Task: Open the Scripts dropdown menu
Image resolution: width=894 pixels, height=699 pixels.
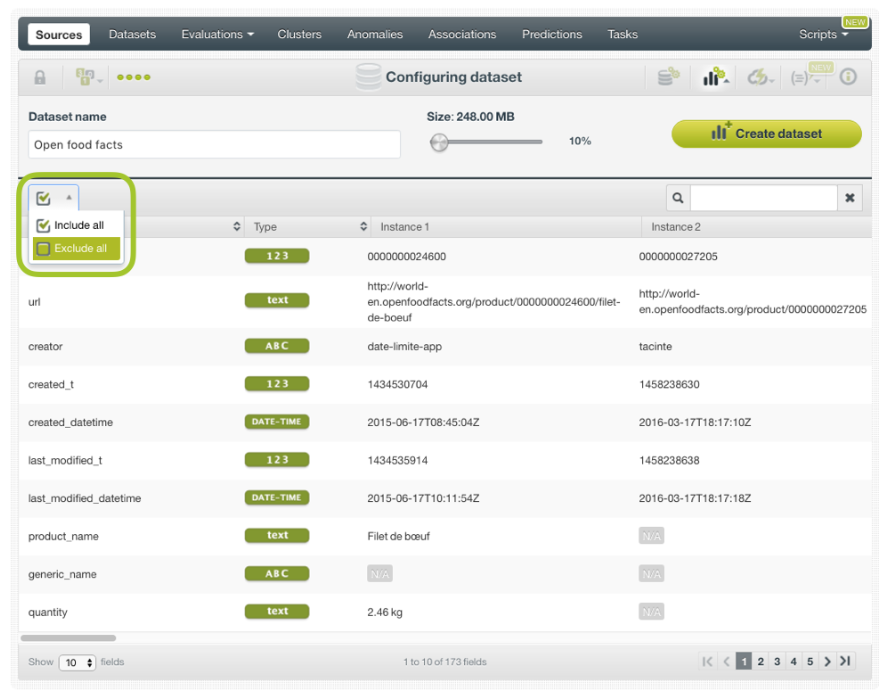Action: (x=823, y=34)
